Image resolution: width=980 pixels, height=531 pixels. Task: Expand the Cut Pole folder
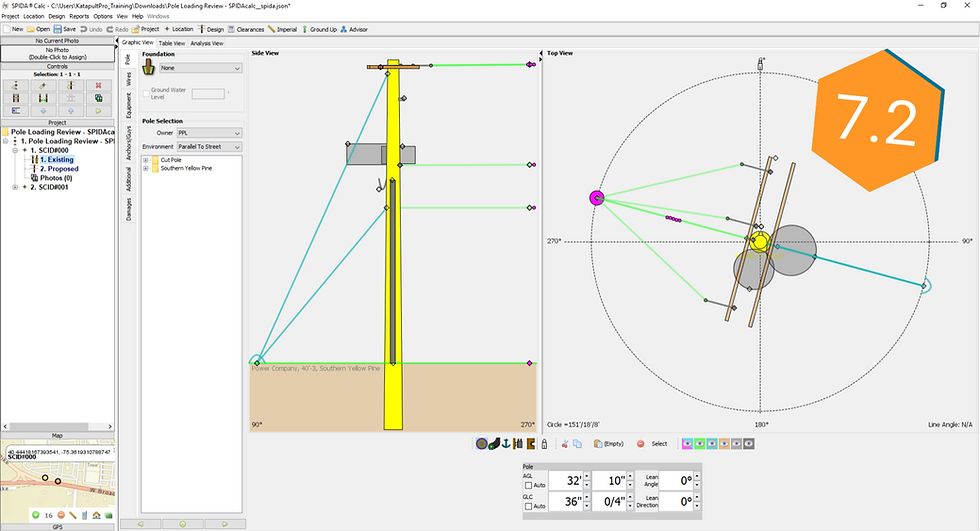tap(146, 160)
